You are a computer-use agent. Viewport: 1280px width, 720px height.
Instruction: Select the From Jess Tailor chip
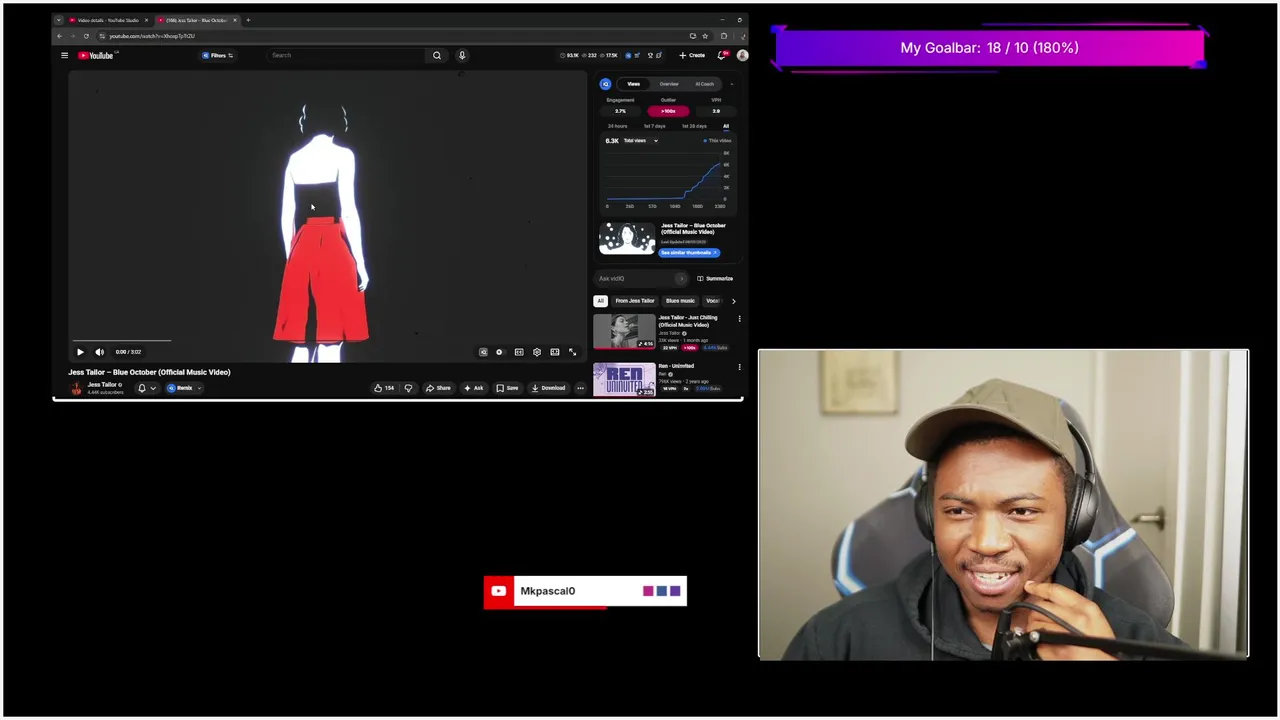(635, 301)
